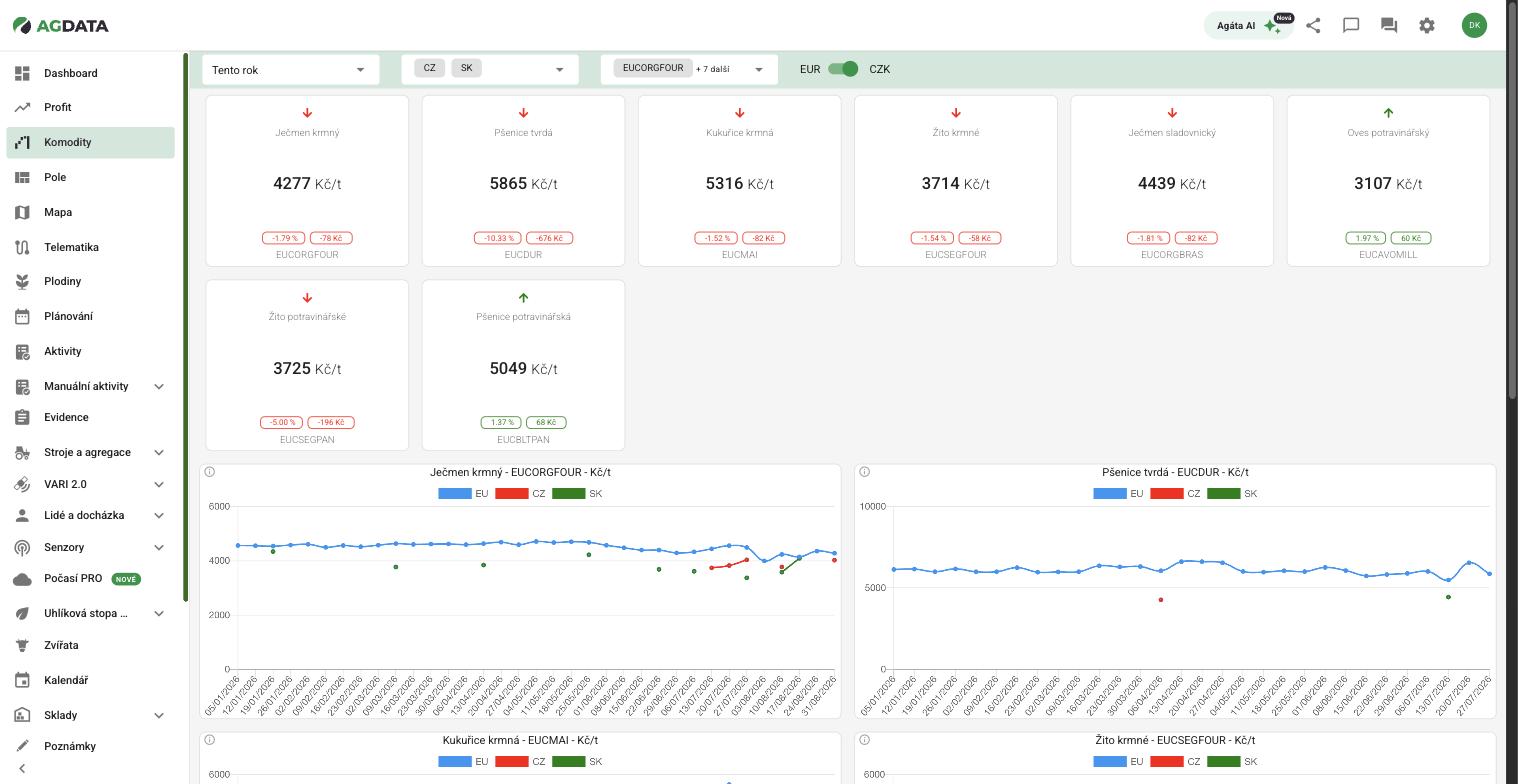1518x784 pixels.
Task: Open the Agáta AI assistant
Action: point(1249,26)
